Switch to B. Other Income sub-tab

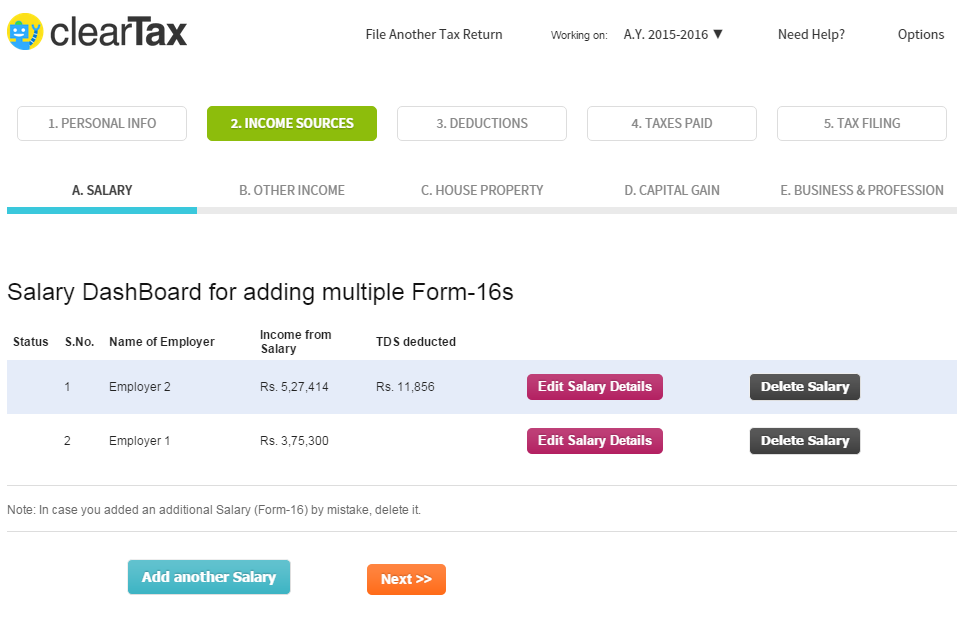coord(292,190)
